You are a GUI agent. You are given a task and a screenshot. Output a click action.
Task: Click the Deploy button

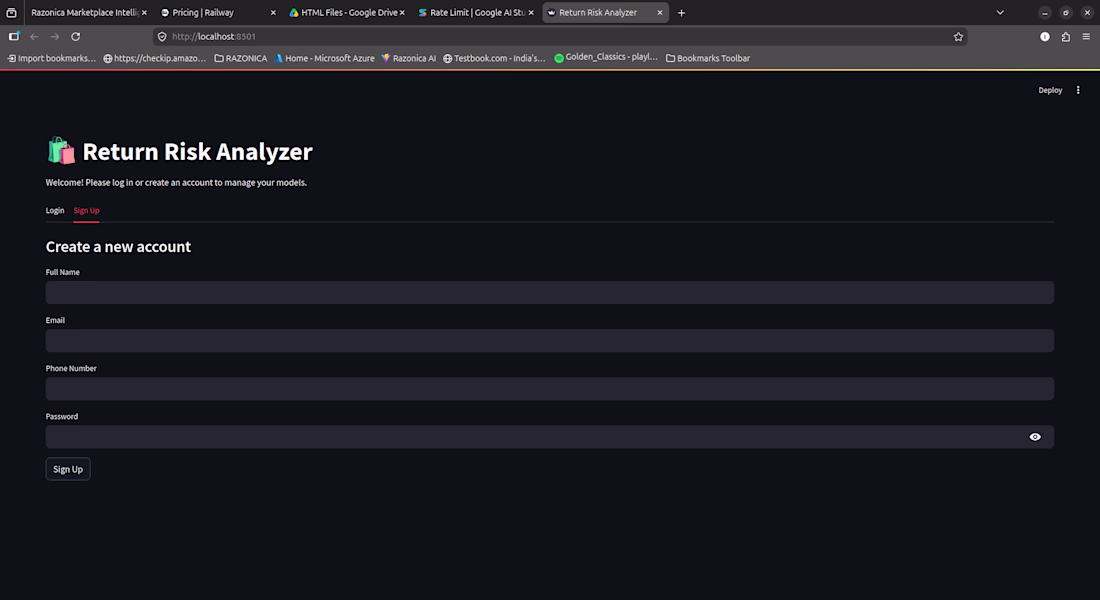pos(1050,90)
